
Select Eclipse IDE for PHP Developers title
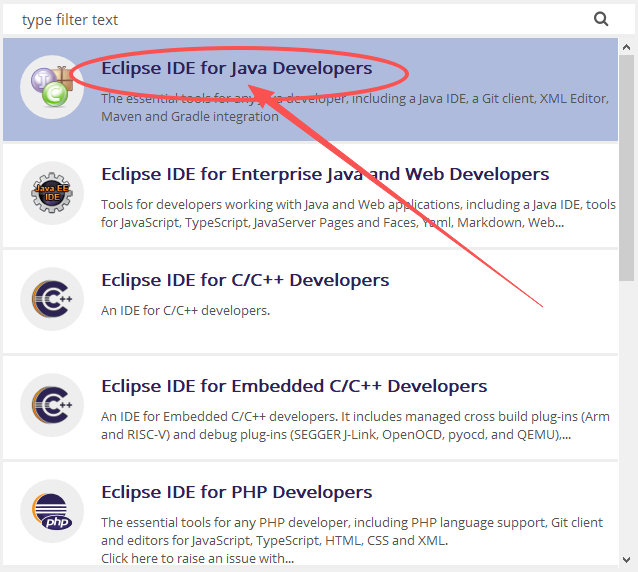(x=237, y=492)
